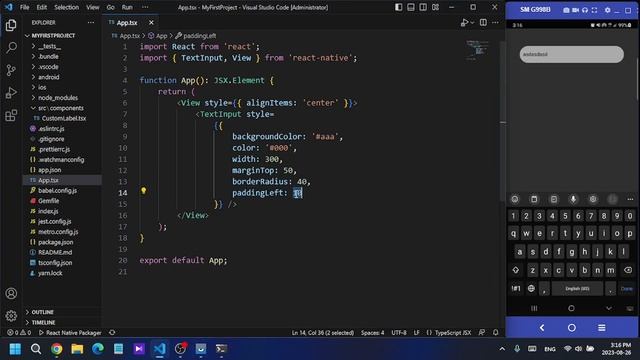640x360 pixels.
Task: Click the errors and warnings status indicator
Action: click(19, 333)
